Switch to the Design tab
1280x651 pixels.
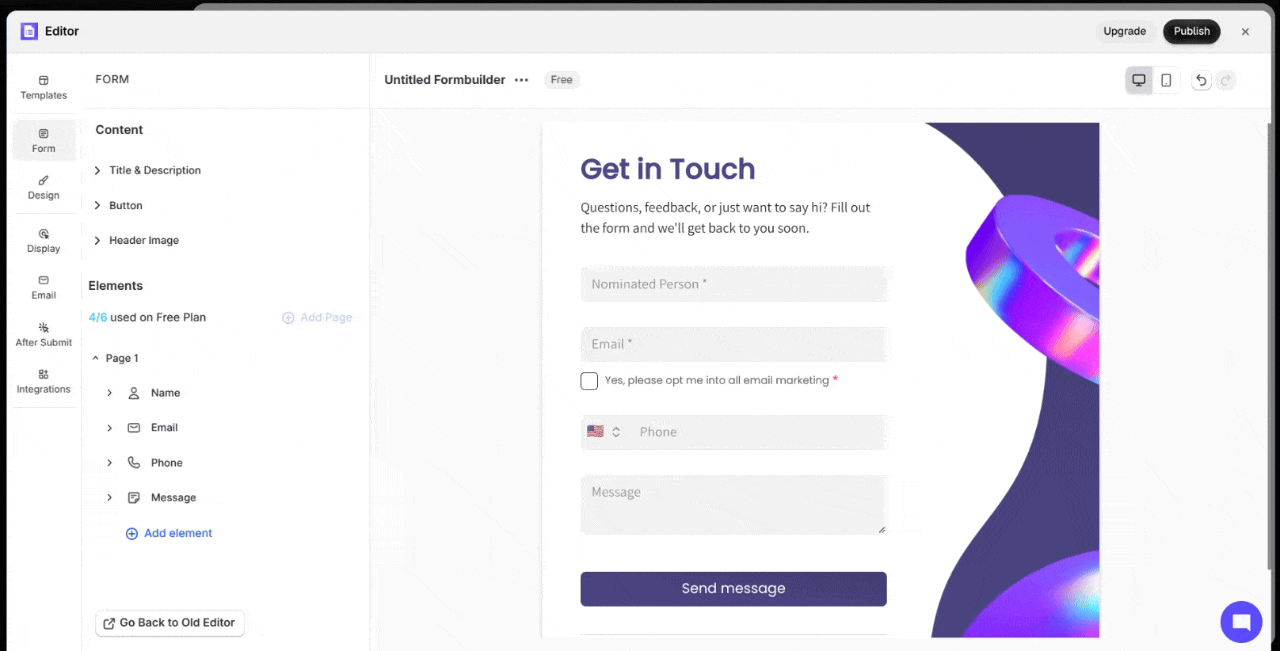click(44, 187)
